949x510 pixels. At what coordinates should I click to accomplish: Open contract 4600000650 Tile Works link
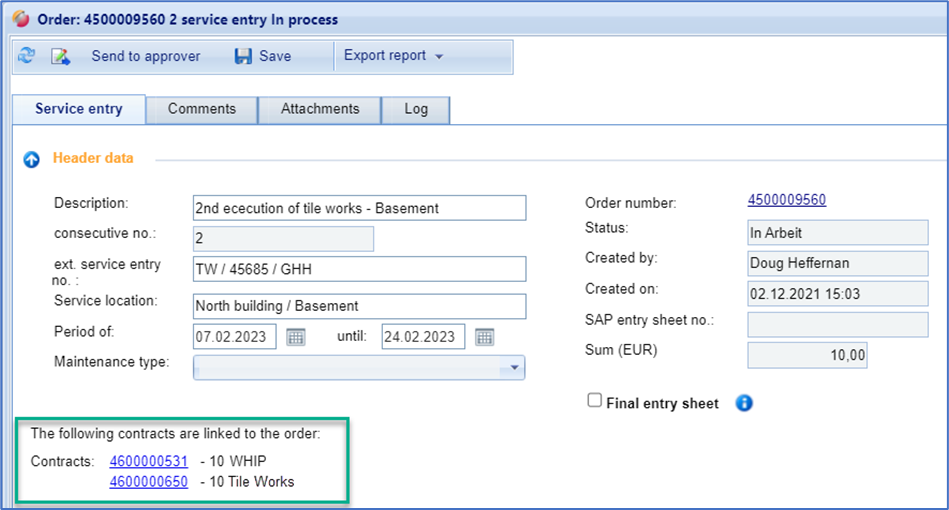148,481
